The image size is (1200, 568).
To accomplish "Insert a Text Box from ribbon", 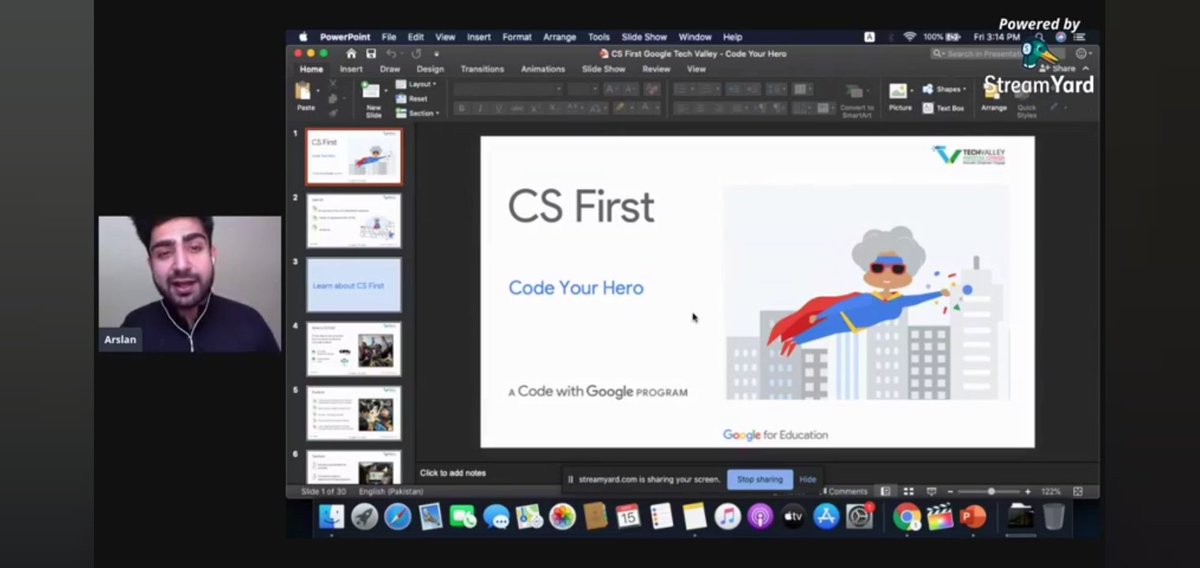I will click(944, 108).
